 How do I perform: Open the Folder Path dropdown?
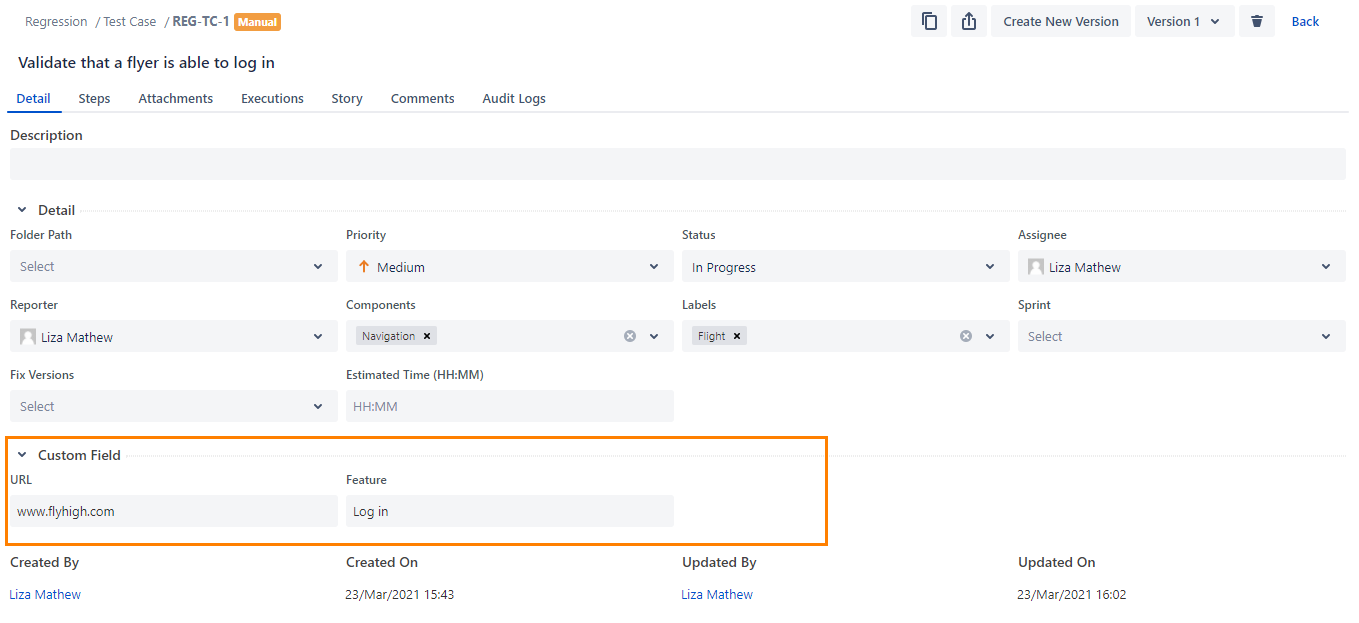click(x=174, y=266)
